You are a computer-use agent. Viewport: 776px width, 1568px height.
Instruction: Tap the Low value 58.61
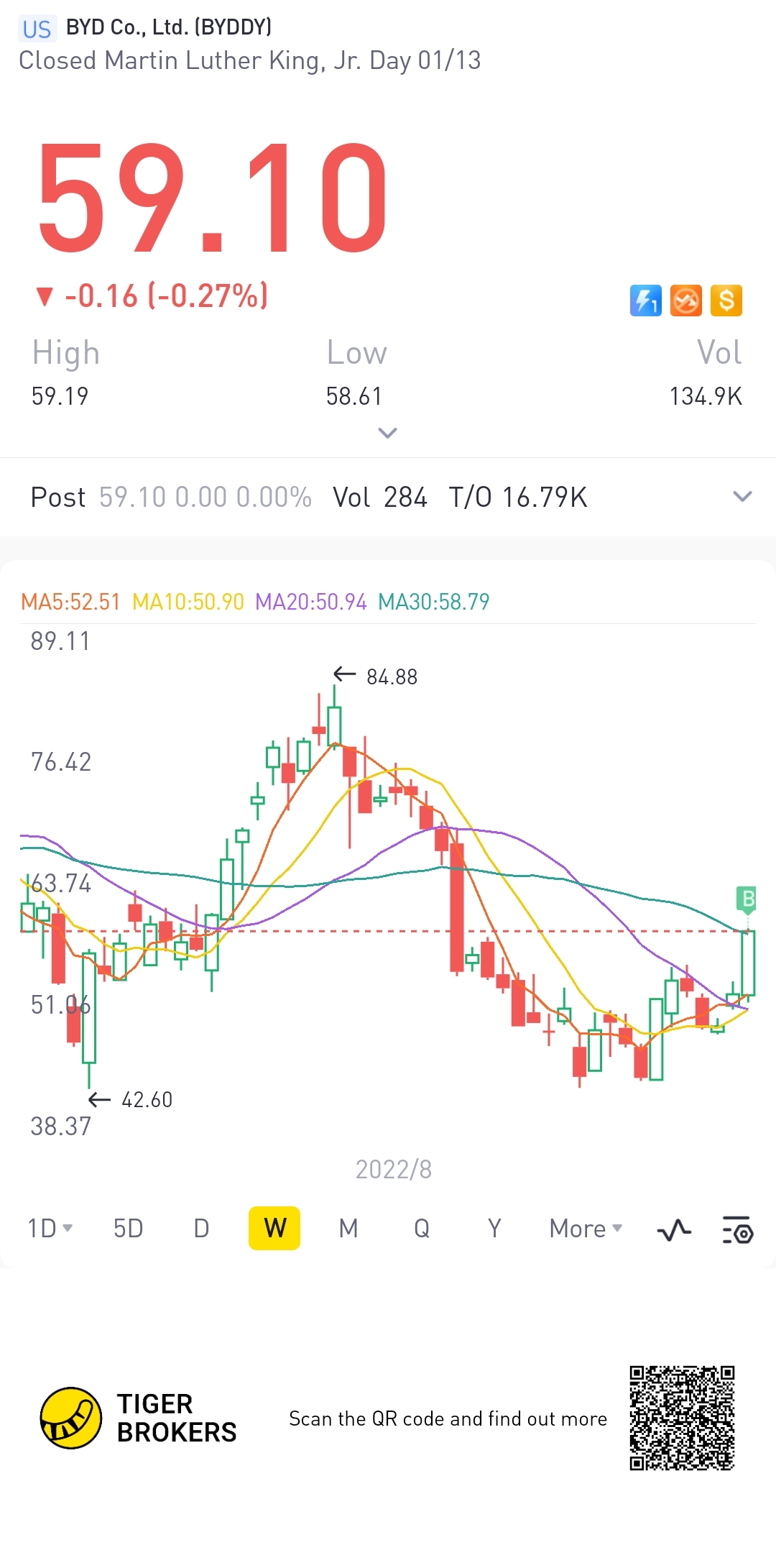[x=354, y=396]
